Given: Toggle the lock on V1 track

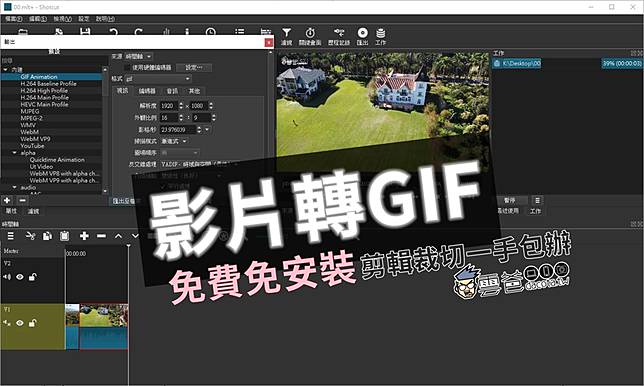Looking at the screenshot, I should pos(32,323).
